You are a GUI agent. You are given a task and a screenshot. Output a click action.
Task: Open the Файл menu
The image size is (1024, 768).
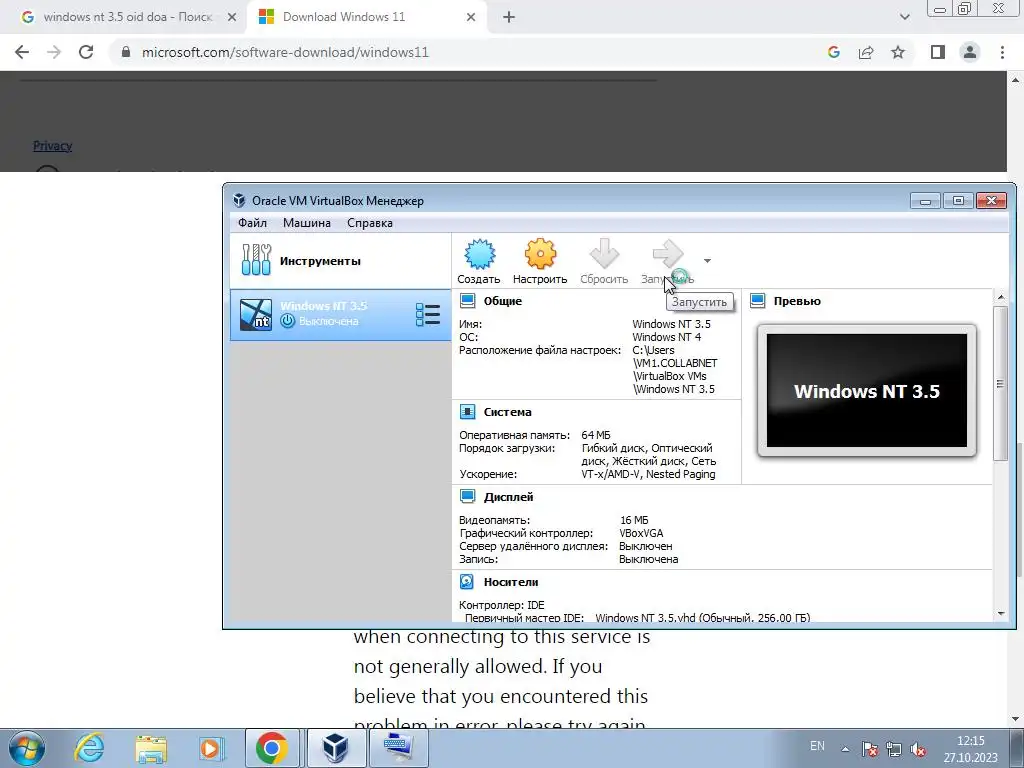point(252,223)
